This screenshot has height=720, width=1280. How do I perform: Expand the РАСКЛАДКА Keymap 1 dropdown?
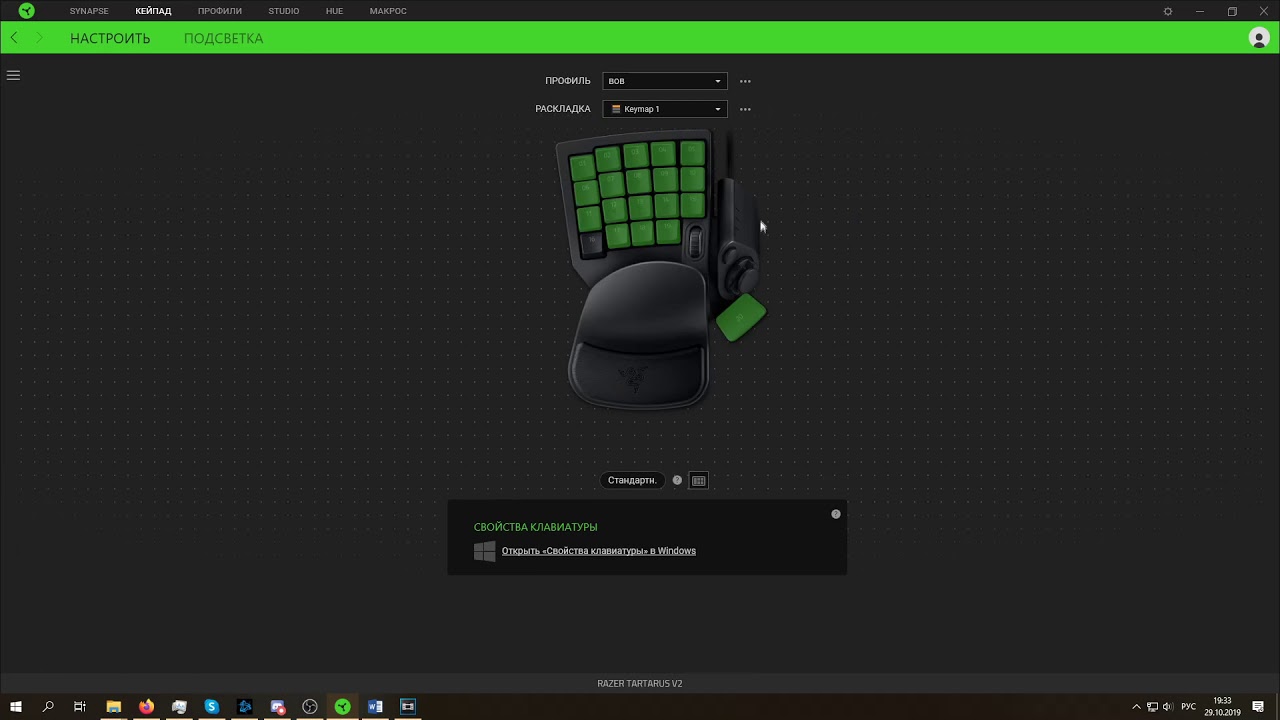[665, 109]
